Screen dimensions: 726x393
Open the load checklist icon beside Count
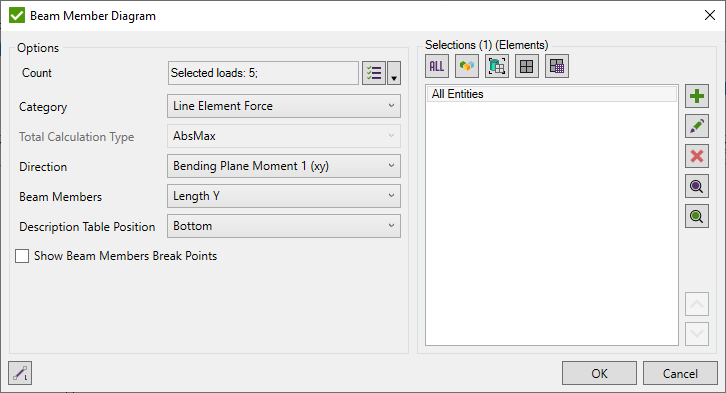click(x=374, y=73)
